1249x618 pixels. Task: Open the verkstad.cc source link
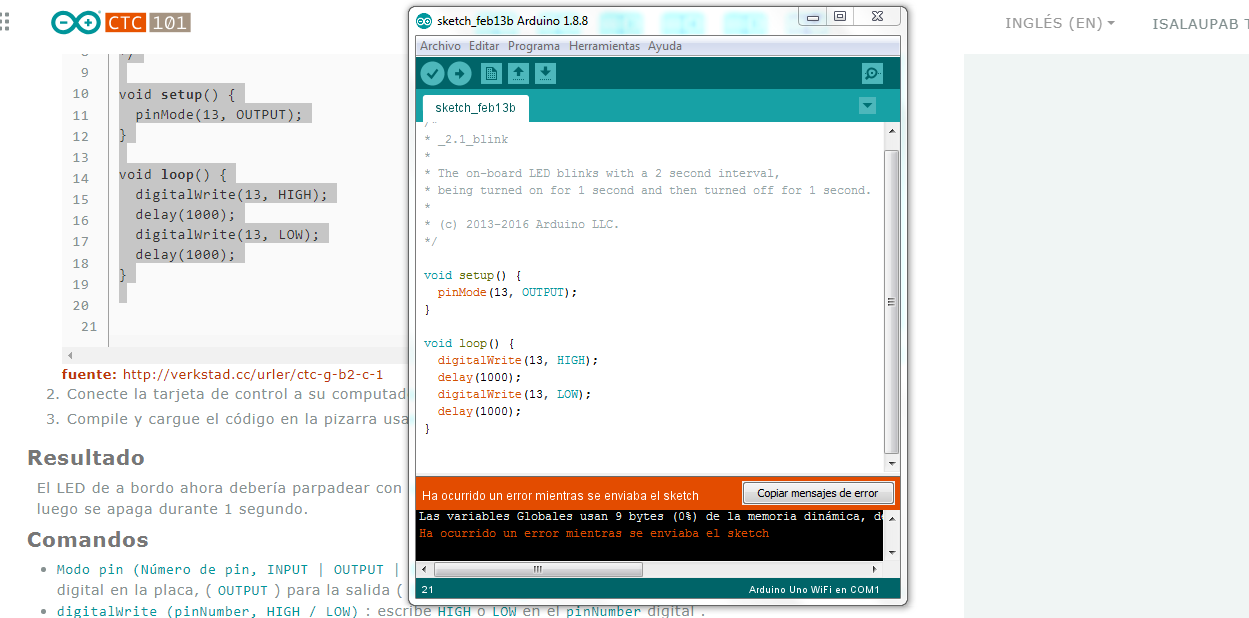(x=253, y=375)
